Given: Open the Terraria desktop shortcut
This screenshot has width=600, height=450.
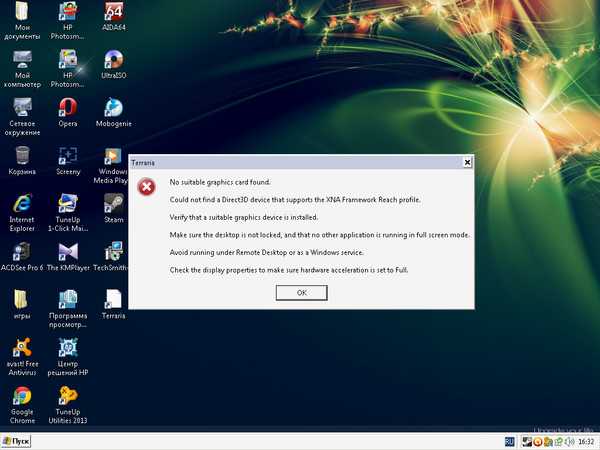Looking at the screenshot, I should pyautogui.click(x=113, y=304).
